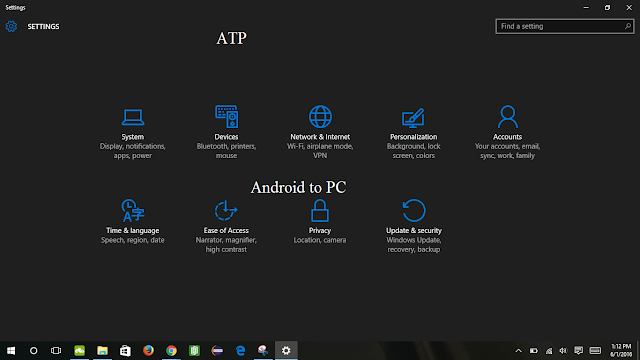This screenshot has height=360, width=640.
Task: Open the touch keyboard tray icon
Action: click(595, 351)
